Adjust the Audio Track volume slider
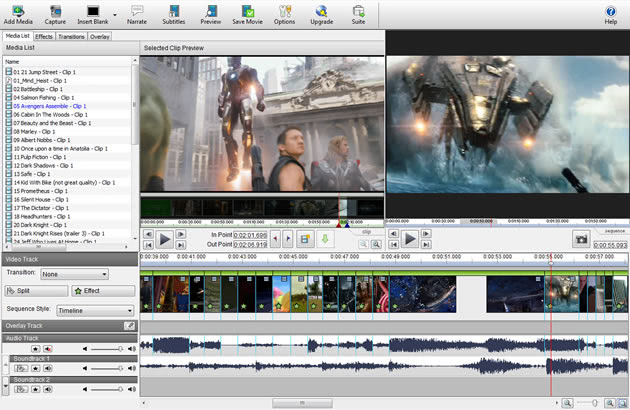Image resolution: width=630 pixels, height=410 pixels. click(107, 349)
